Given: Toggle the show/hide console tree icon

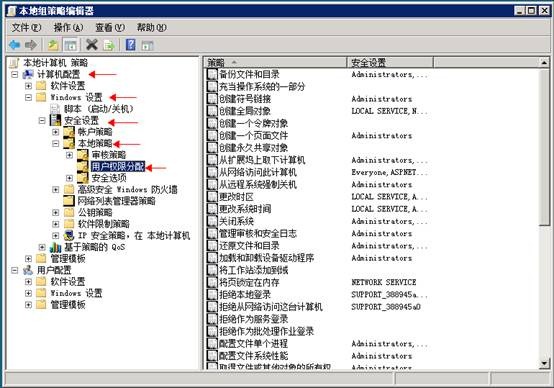Looking at the screenshot, I should pyautogui.click(x=70, y=45).
